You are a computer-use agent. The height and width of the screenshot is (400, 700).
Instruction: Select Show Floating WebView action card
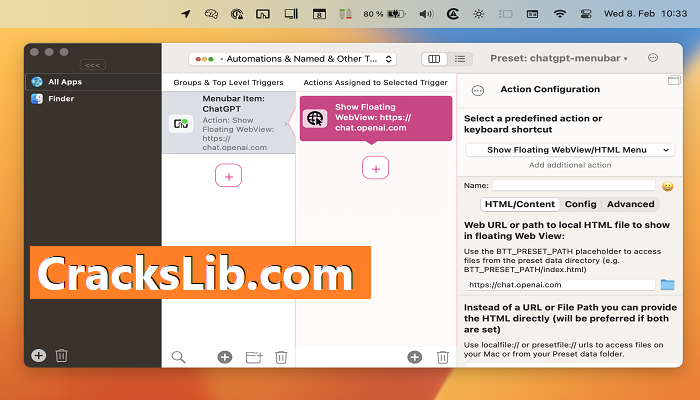(x=376, y=118)
